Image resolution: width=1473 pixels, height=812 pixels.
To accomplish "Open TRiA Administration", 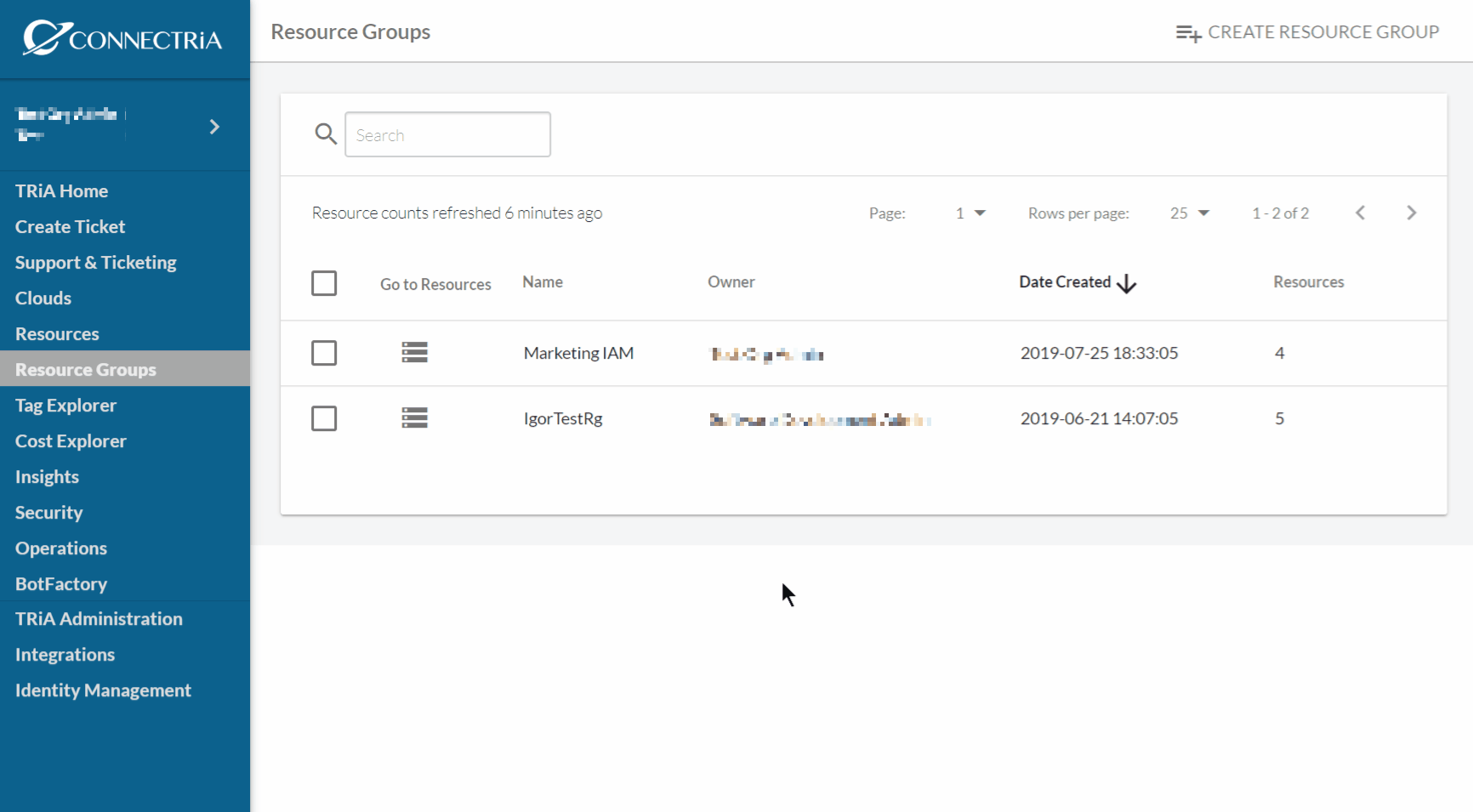I will [99, 619].
